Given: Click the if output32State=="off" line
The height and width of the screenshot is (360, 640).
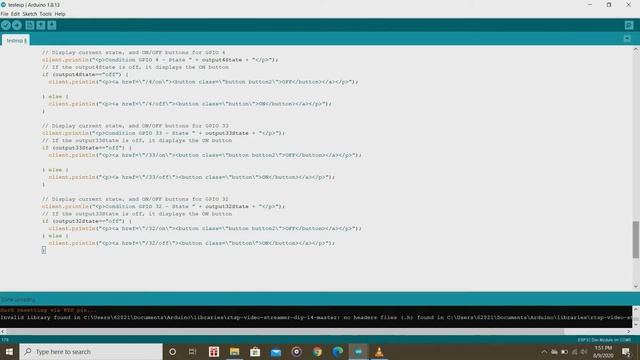Looking at the screenshot, I should click(x=87, y=221).
